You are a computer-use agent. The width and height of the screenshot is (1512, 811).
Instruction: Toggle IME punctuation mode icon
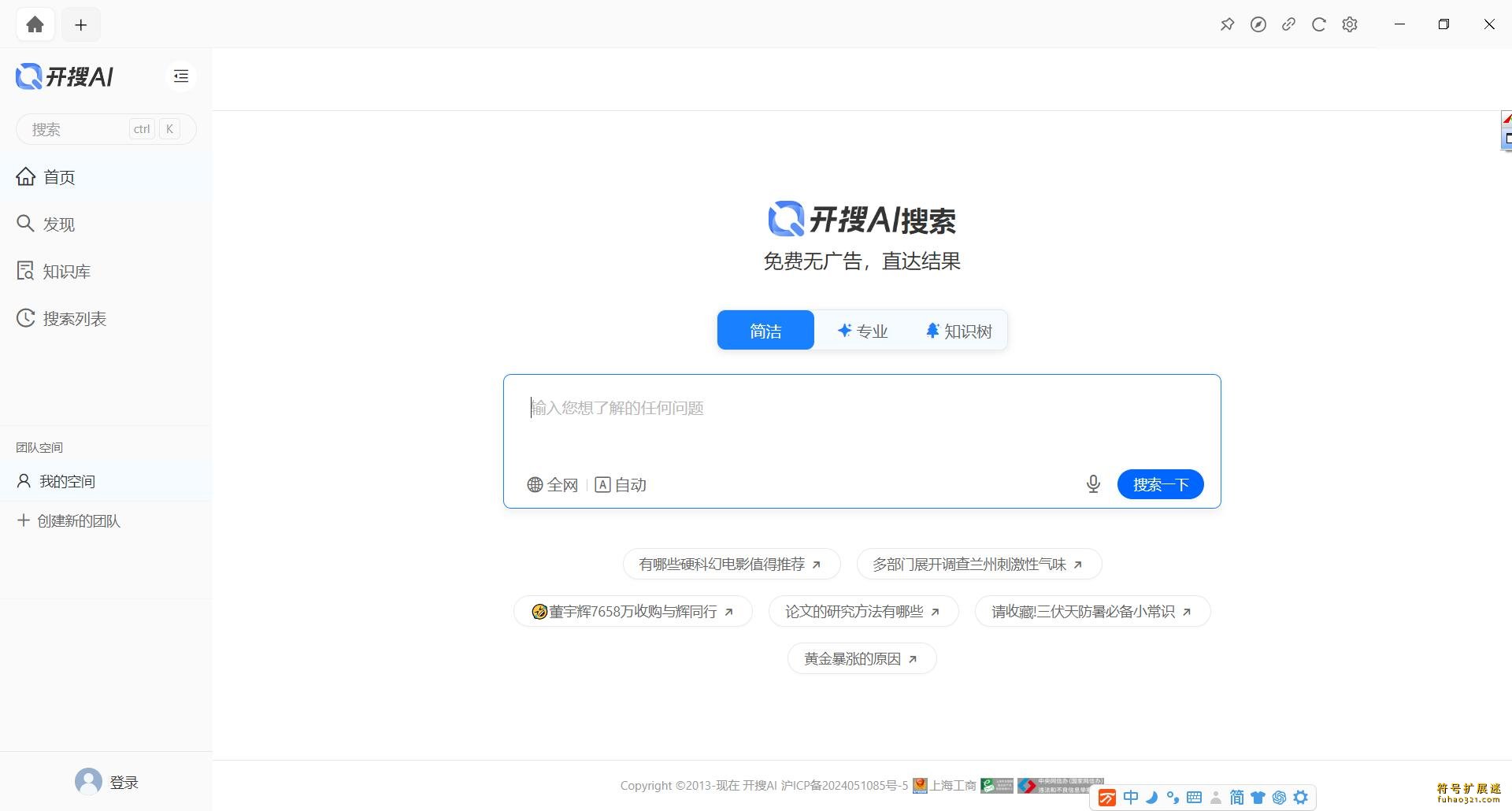[1173, 798]
